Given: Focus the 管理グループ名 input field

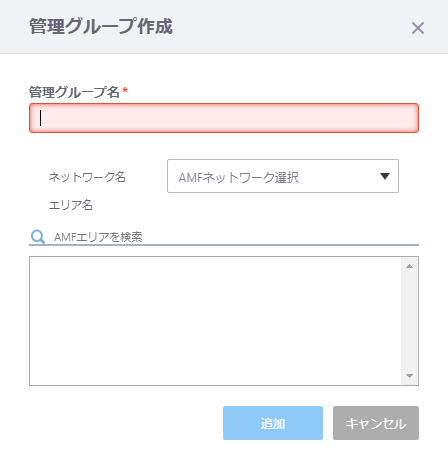Looking at the screenshot, I should point(224,118).
